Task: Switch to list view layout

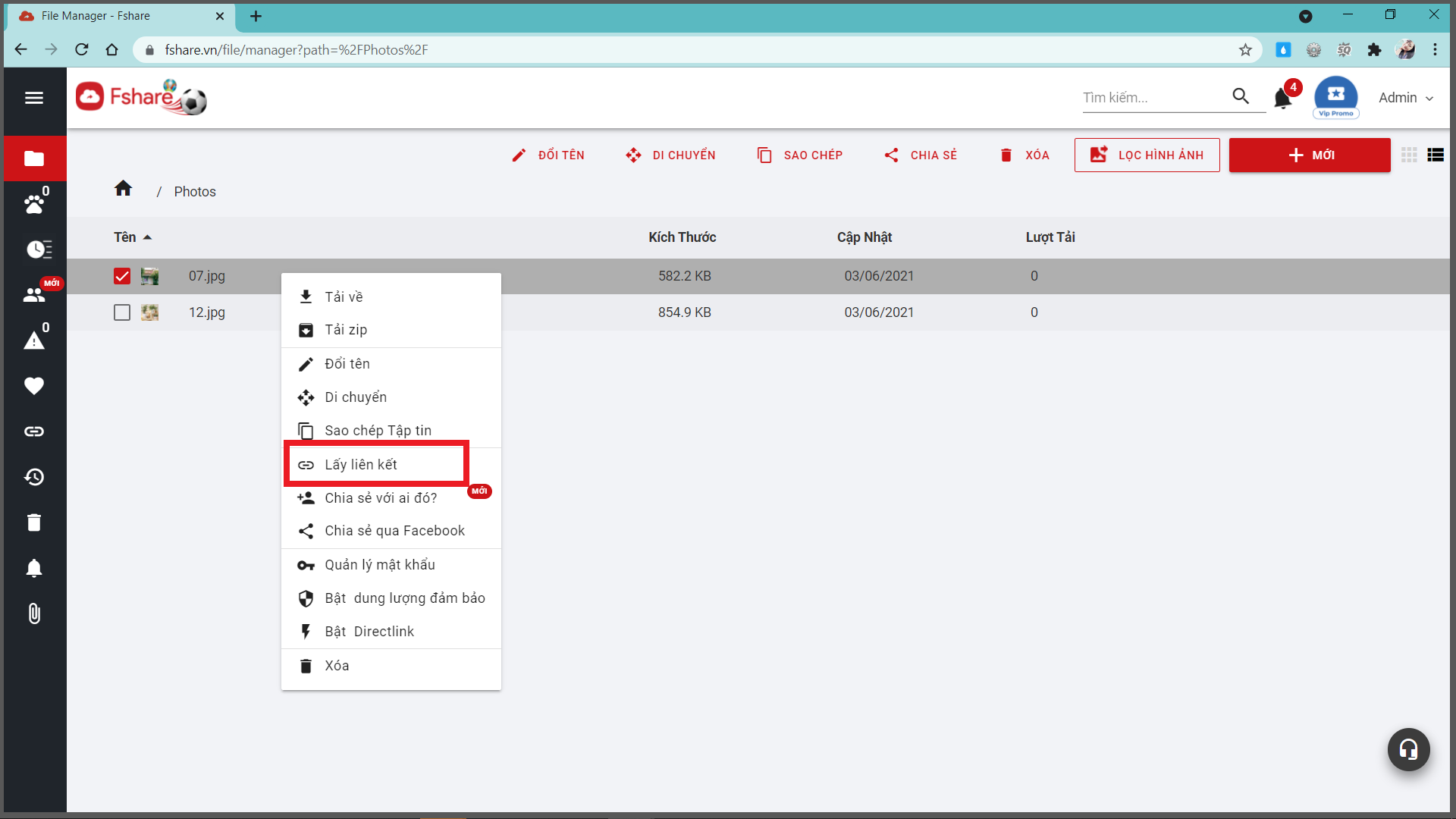Action: point(1435,155)
